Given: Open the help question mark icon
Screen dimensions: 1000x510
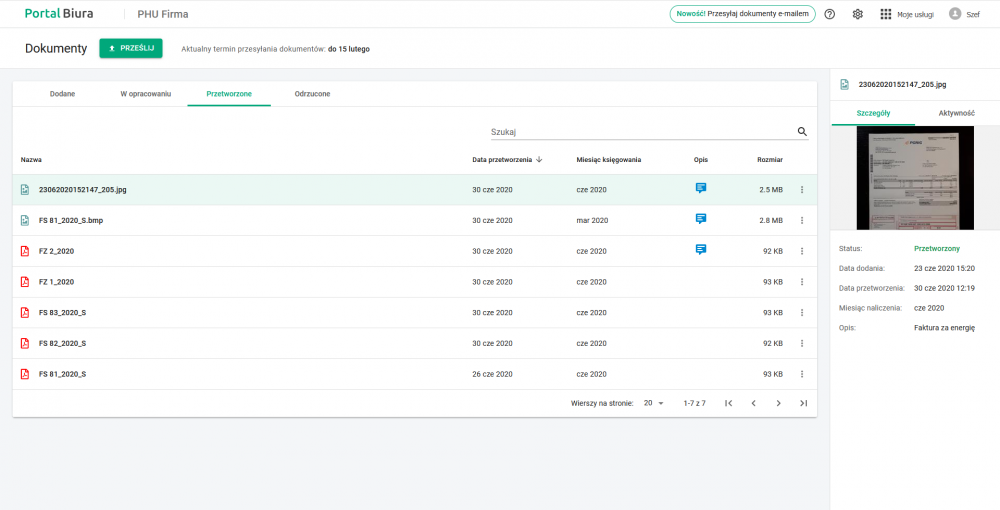Looking at the screenshot, I should [x=829, y=14].
